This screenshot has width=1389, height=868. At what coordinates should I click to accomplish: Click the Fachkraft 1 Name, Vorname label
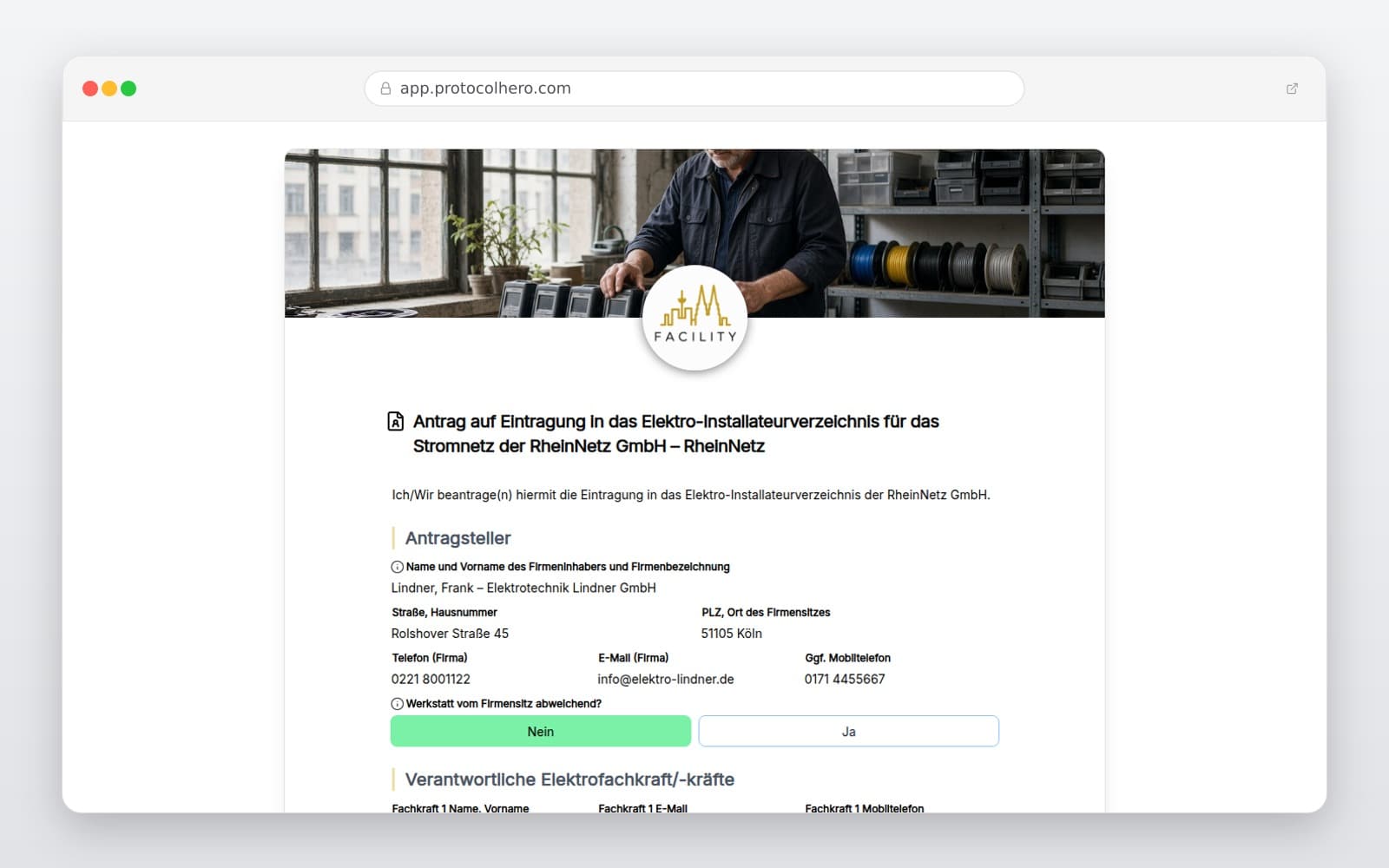(x=460, y=808)
